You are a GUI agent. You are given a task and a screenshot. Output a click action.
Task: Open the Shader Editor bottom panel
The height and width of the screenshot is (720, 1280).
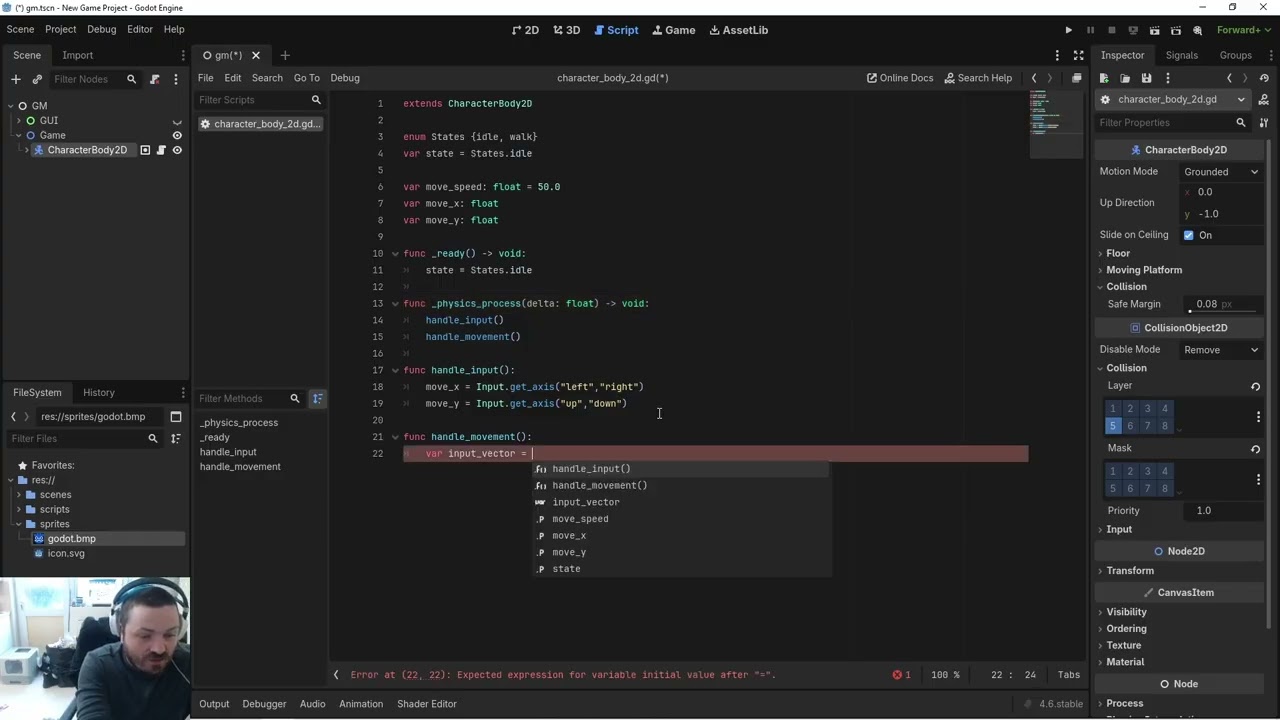point(427,704)
